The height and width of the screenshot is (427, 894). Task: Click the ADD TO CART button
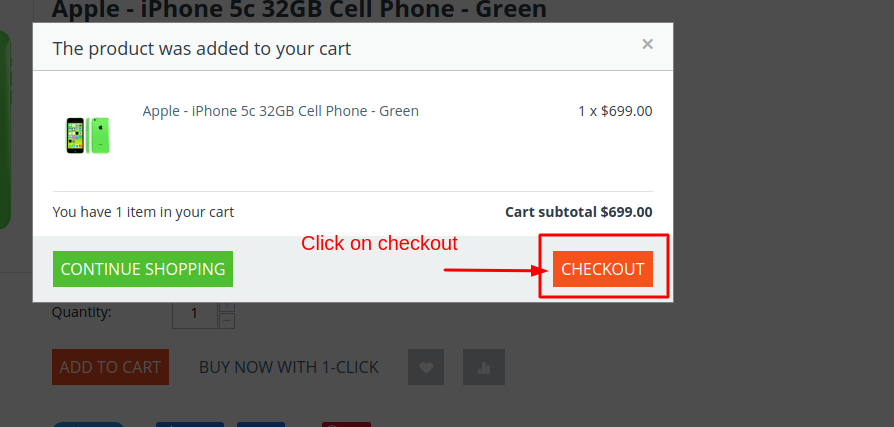pyautogui.click(x=110, y=367)
